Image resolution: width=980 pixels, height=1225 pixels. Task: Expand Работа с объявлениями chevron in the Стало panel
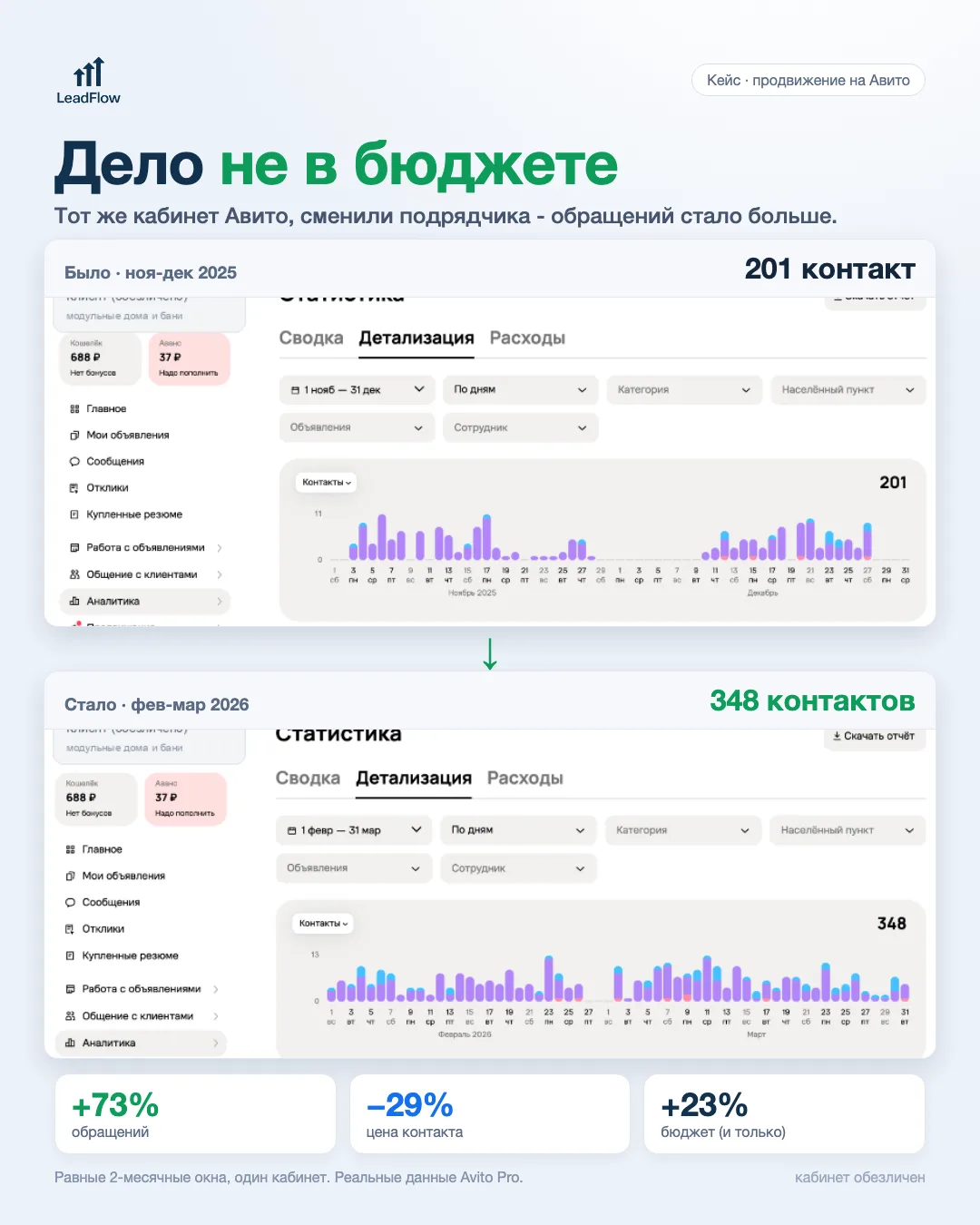click(x=216, y=989)
